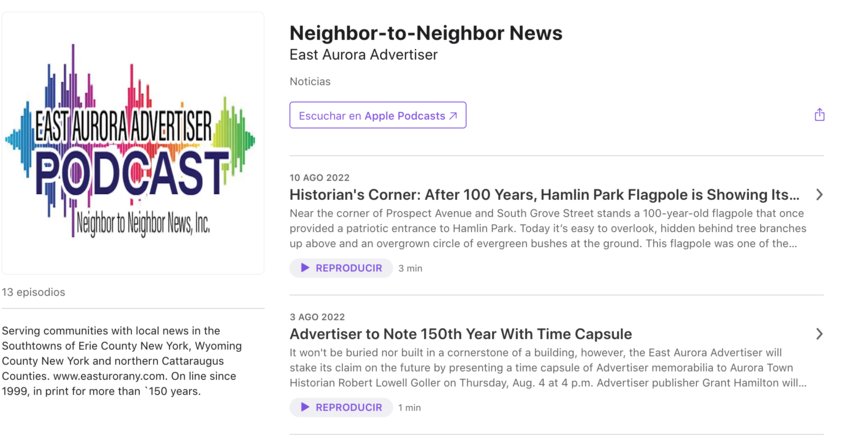Expand Historian's Corner episode chevron

click(x=819, y=195)
